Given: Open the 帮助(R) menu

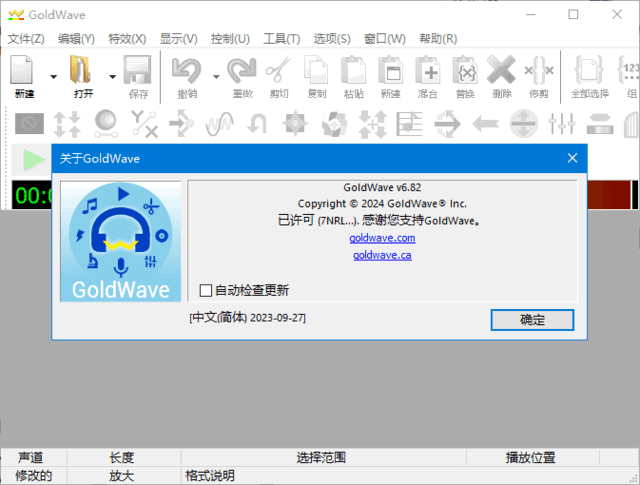Looking at the screenshot, I should [438, 39].
